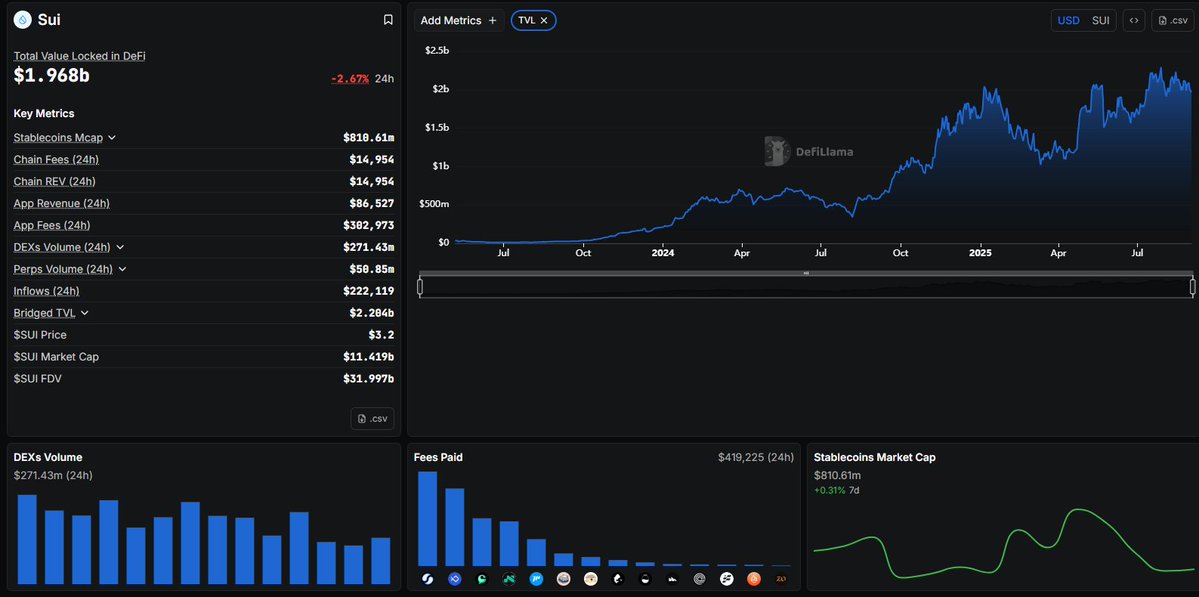Click the Inflows (24h) label
The height and width of the screenshot is (597, 1199).
[47, 291]
